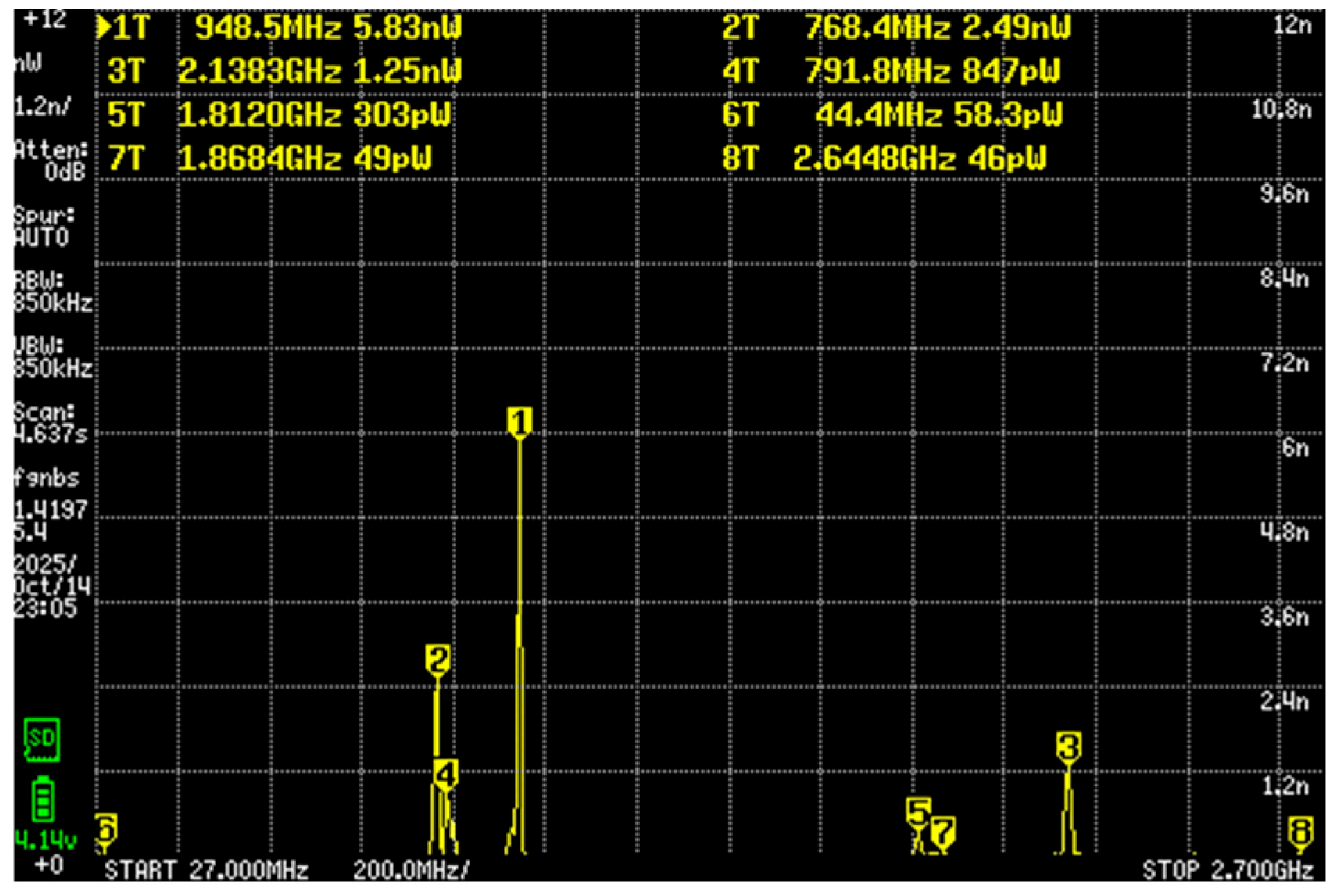Viewport: 1336px width, 896px height.
Task: Select marker 8 near stop frequency
Action: pos(1300,831)
